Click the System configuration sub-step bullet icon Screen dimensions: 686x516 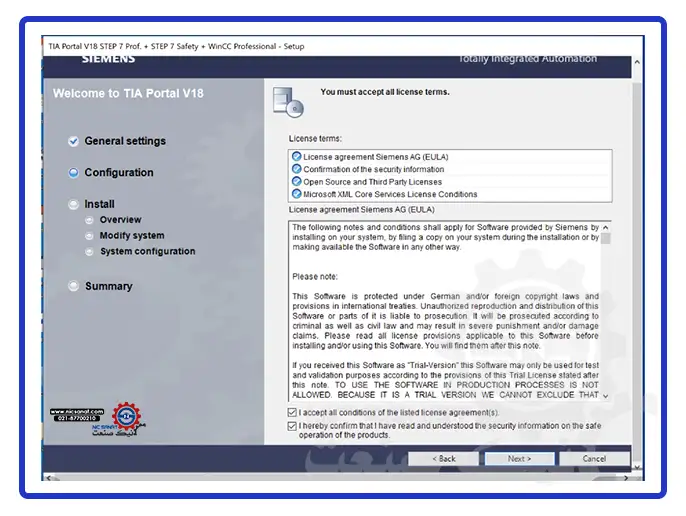89,252
